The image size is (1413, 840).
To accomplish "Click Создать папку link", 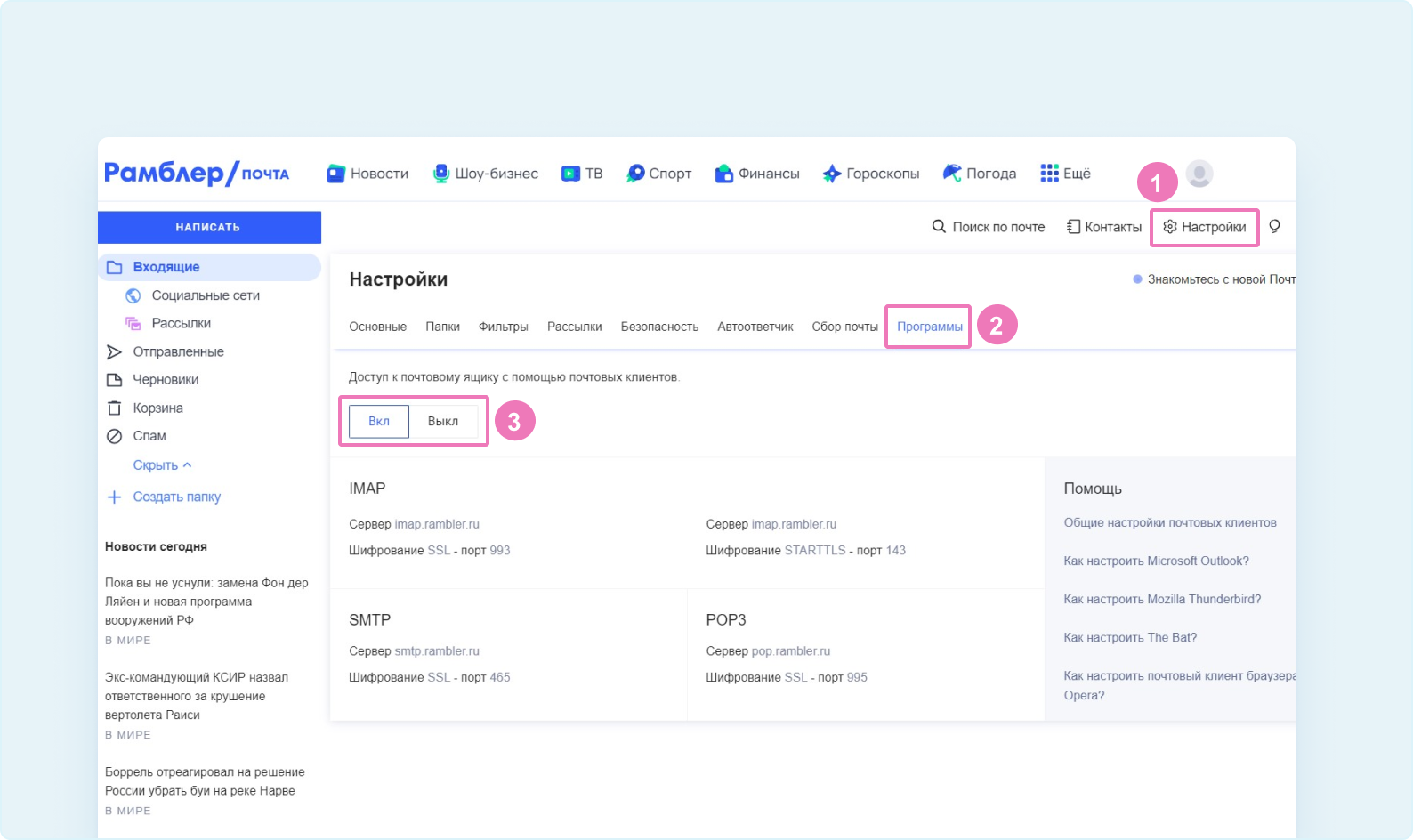I will coord(177,497).
